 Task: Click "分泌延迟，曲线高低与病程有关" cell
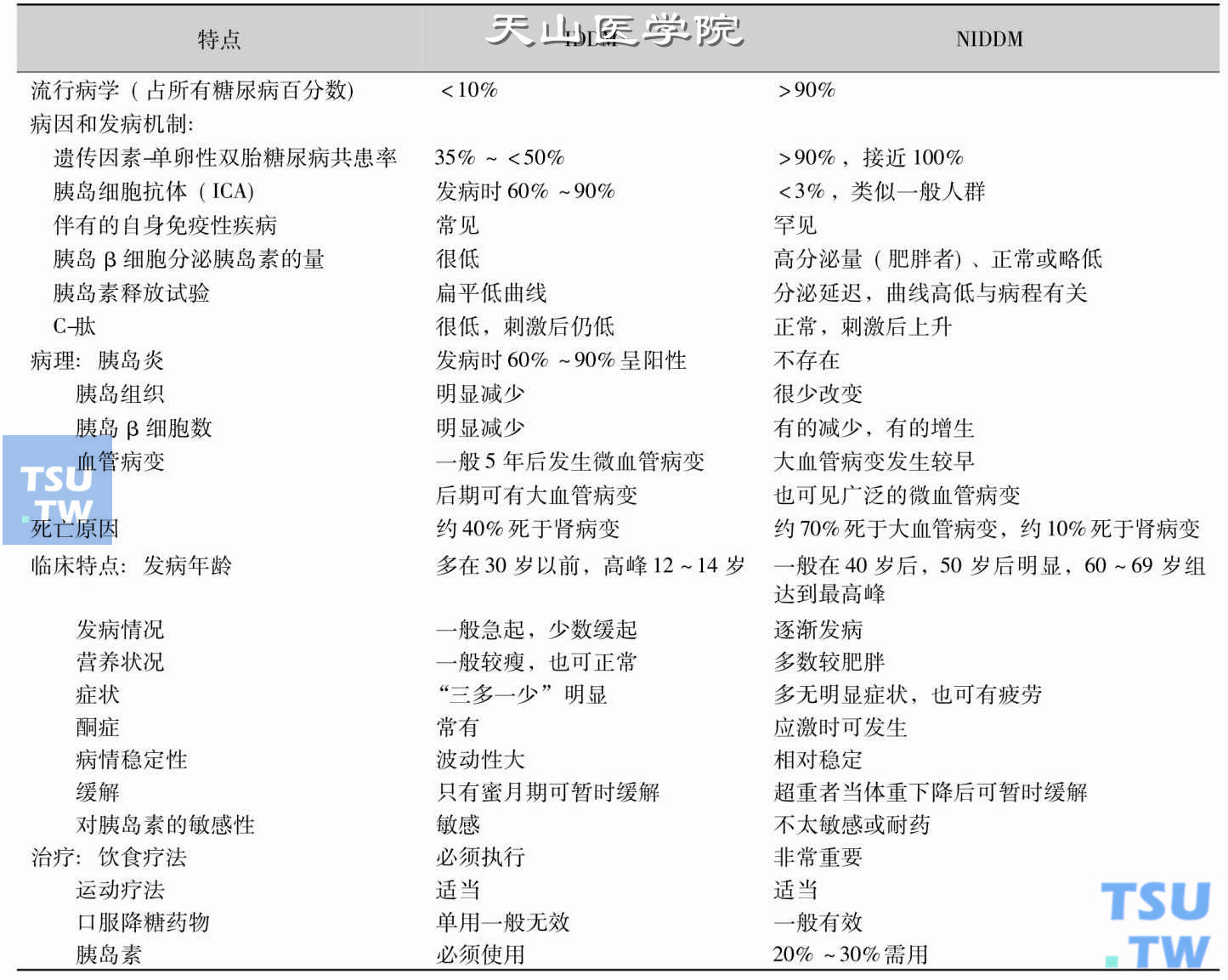931,293
